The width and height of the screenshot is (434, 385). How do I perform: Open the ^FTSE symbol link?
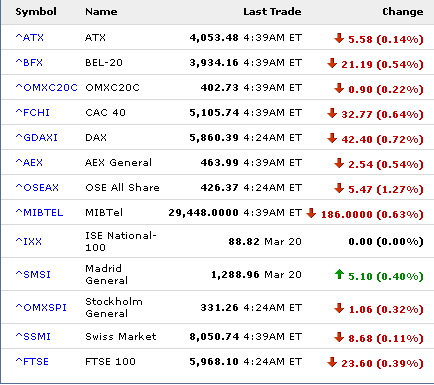[32, 362]
